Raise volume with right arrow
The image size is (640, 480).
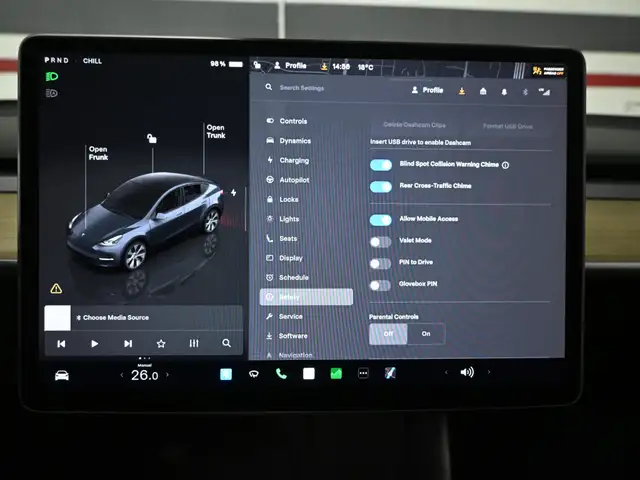pyautogui.click(x=489, y=372)
